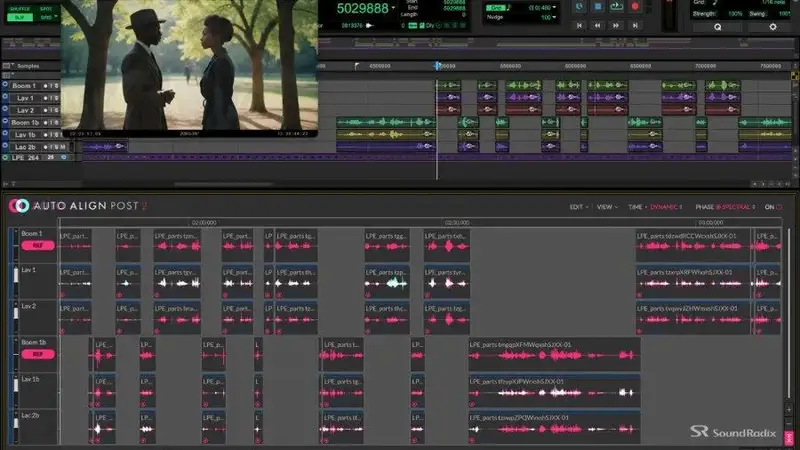
Task: Open the VIEW dropdown in Auto Align Post
Action: [607, 207]
